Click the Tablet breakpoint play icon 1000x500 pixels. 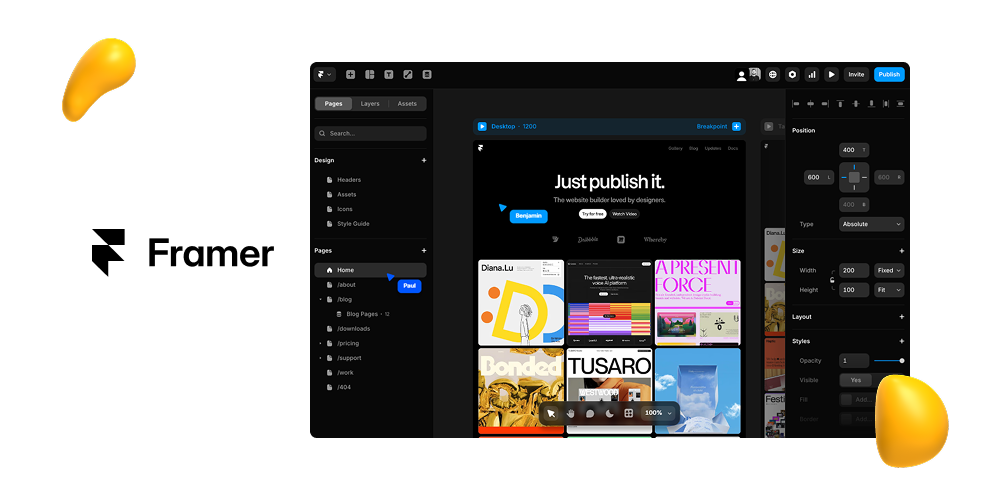pyautogui.click(x=768, y=126)
